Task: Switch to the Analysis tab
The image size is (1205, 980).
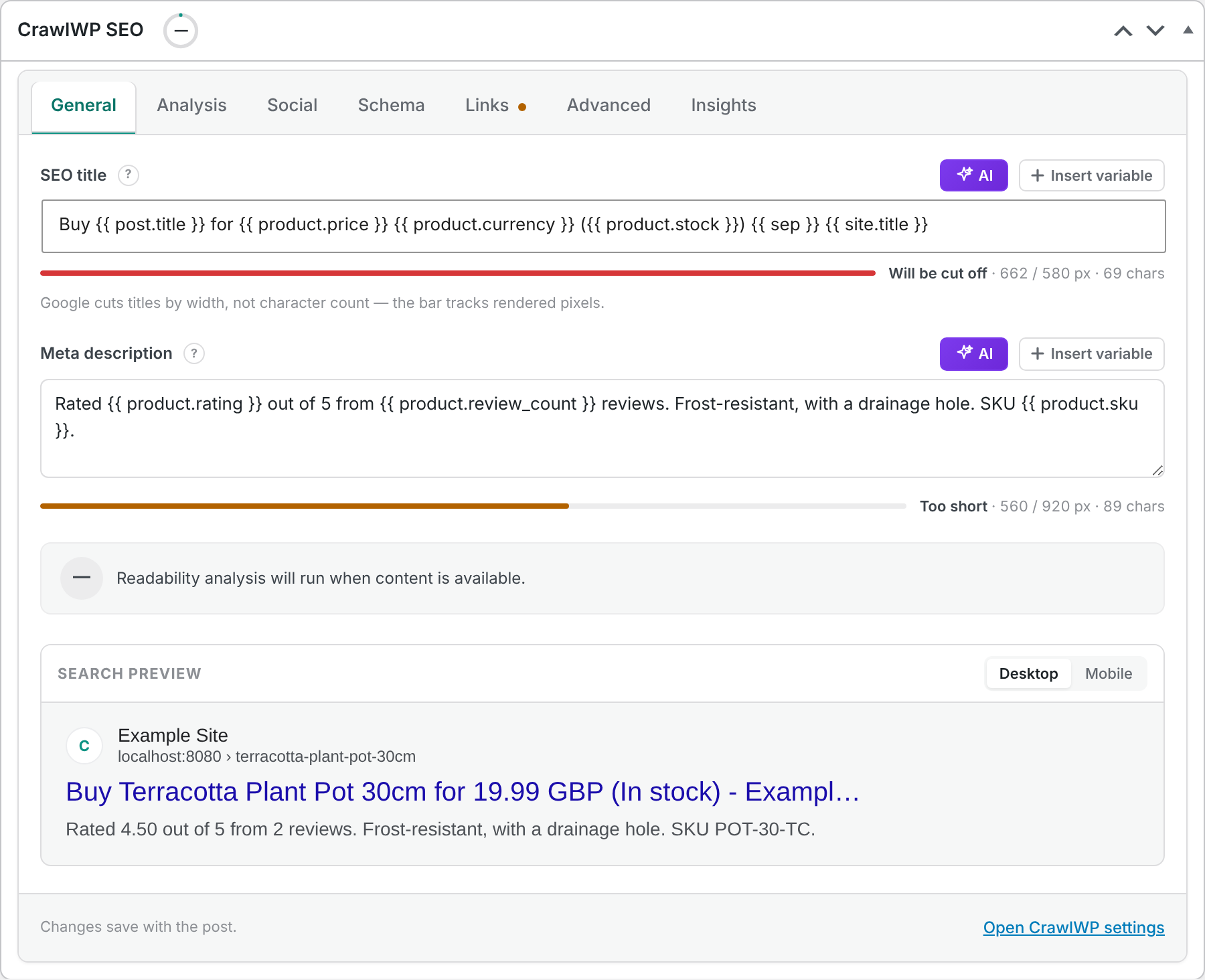Action: pyautogui.click(x=191, y=106)
